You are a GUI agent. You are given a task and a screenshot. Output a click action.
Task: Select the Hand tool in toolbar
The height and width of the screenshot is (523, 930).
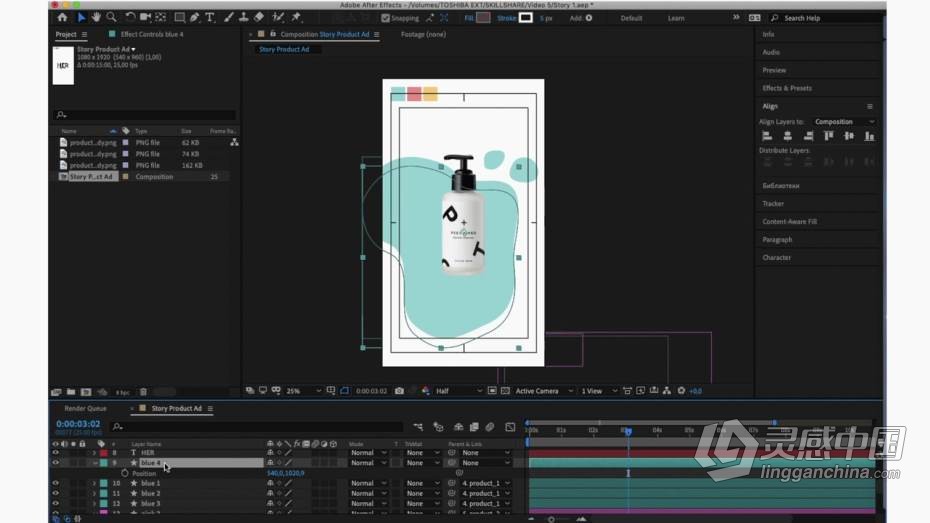pos(96,18)
